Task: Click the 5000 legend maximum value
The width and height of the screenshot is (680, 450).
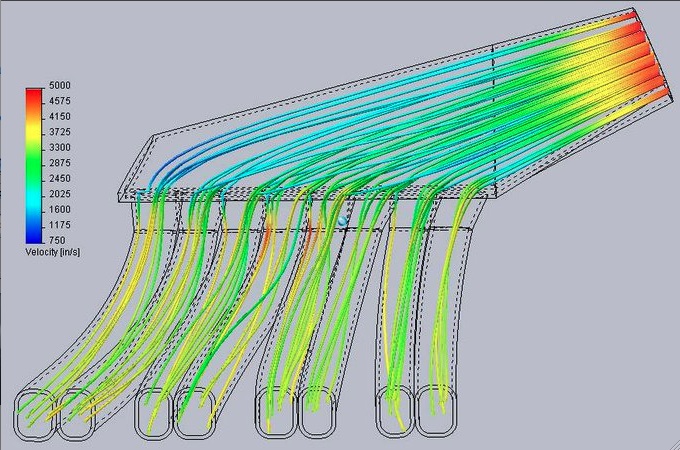Action: click(x=59, y=85)
